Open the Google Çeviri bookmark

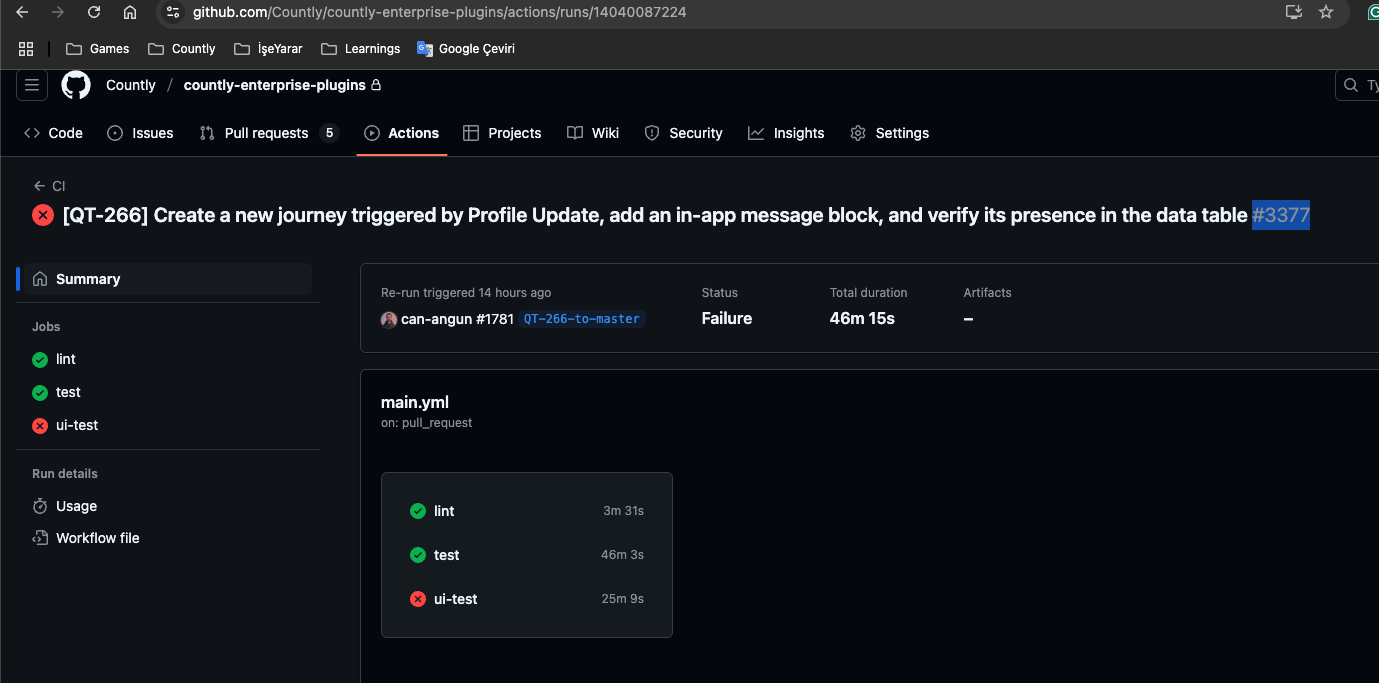click(x=466, y=48)
